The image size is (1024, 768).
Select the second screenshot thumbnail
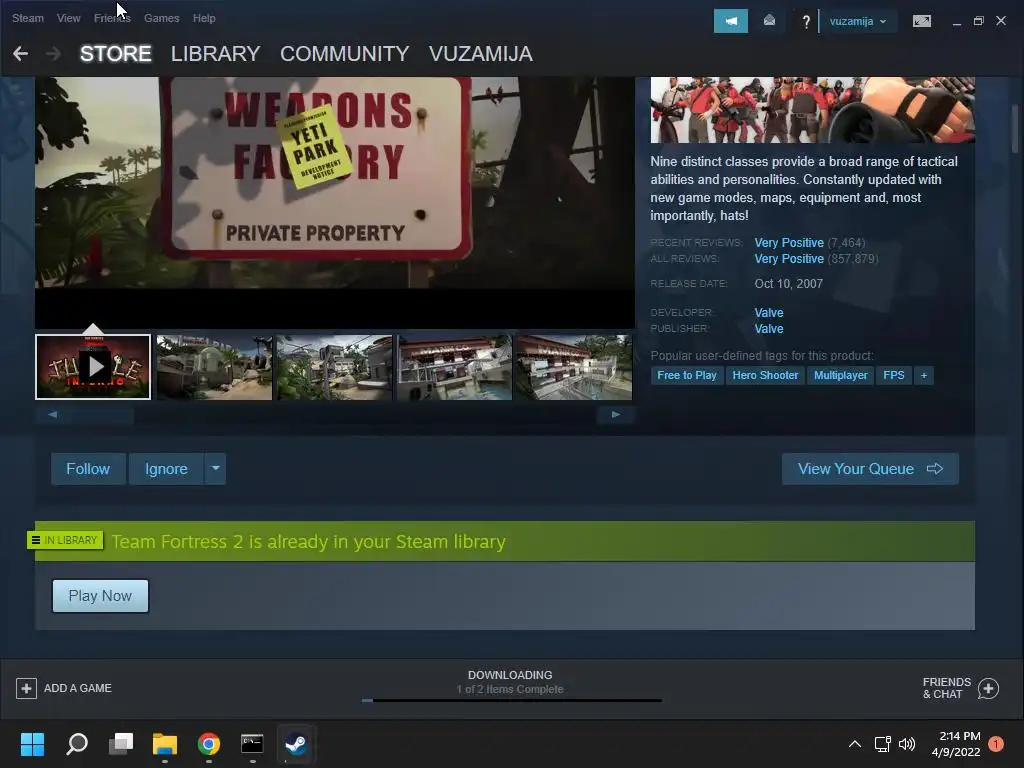pos(214,367)
